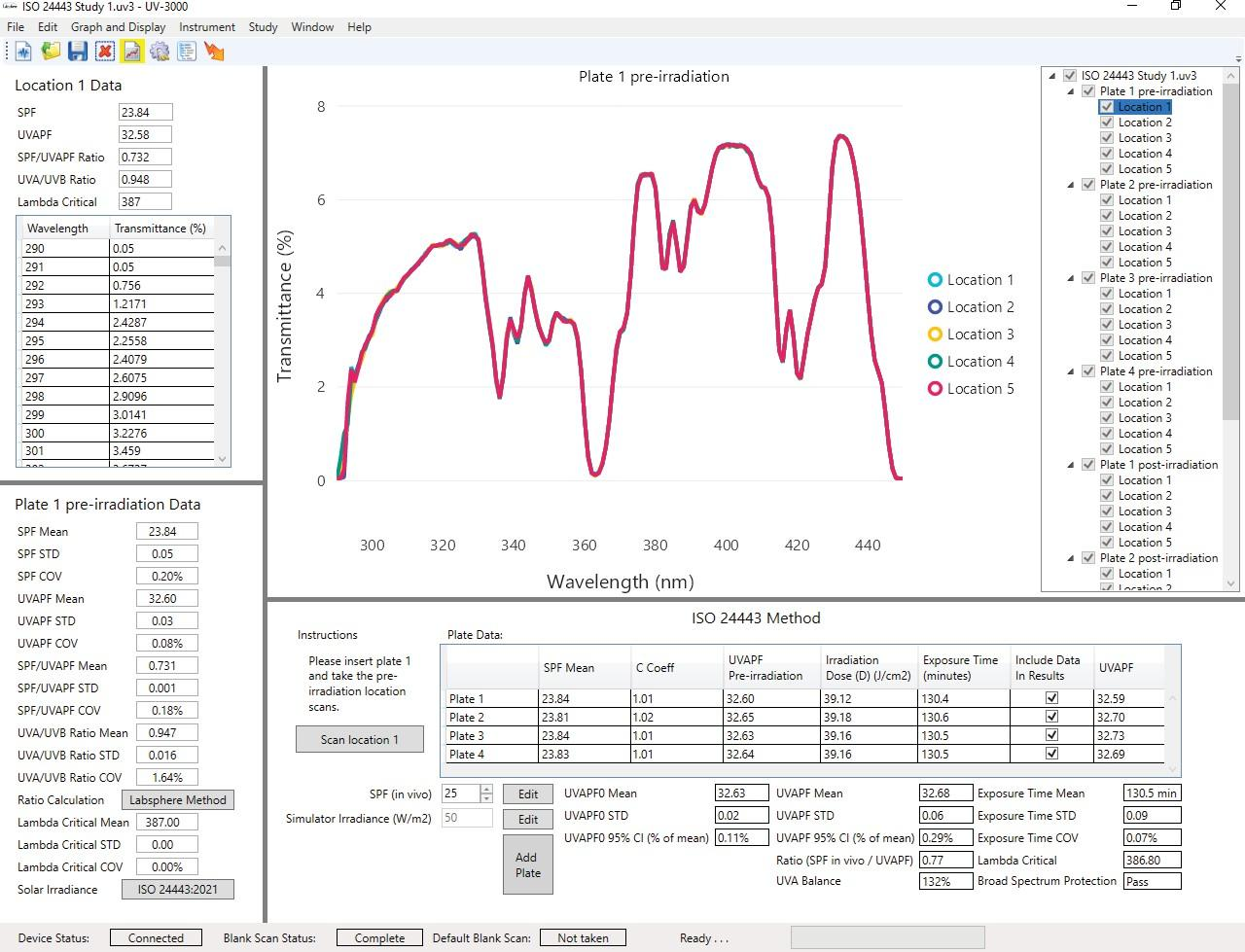Screen dimensions: 1245x952
Task: Collapse the Plate 1 pre-irradiation tree node
Action: (1072, 91)
